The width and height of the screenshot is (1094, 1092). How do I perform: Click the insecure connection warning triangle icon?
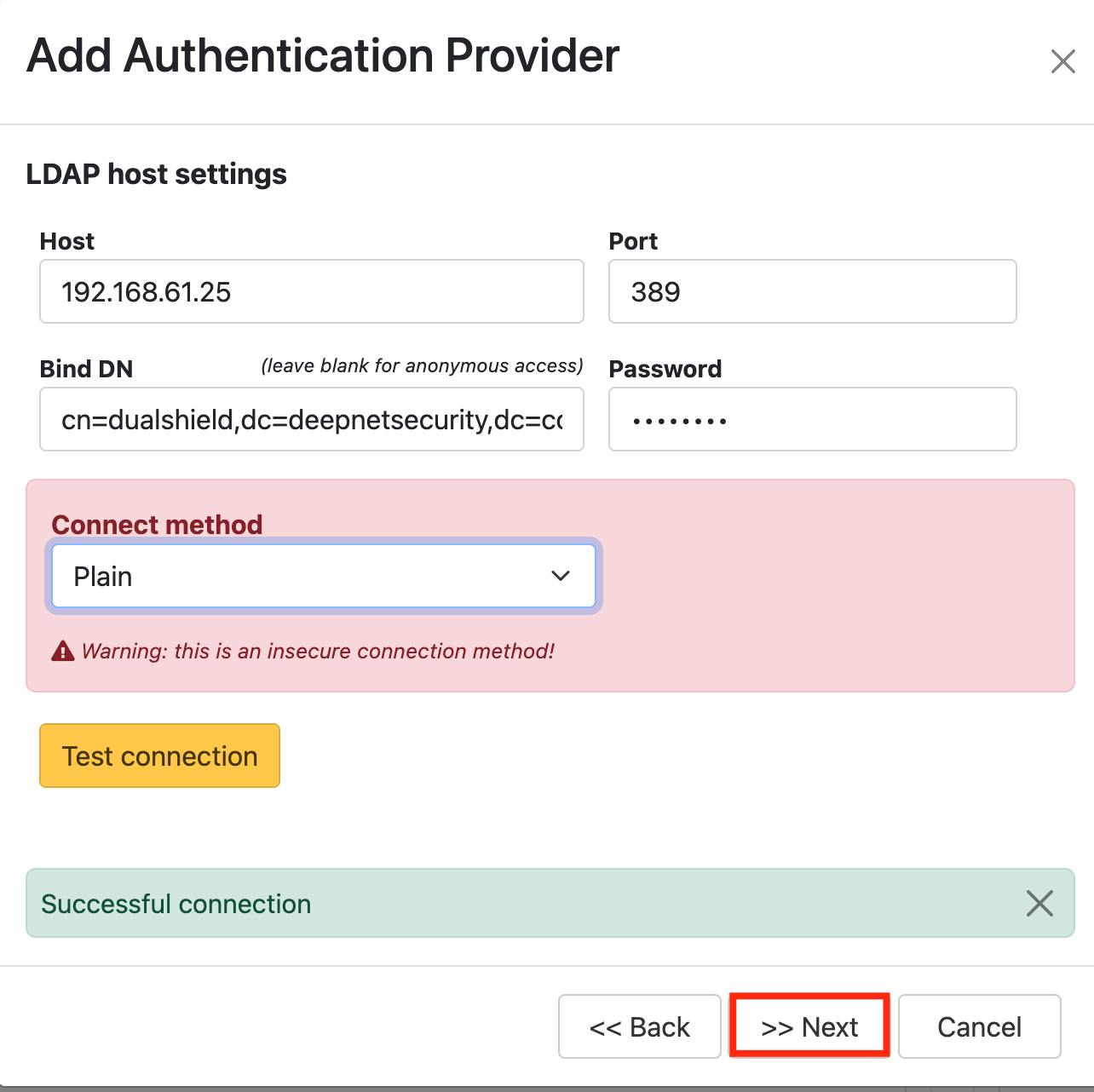point(63,652)
